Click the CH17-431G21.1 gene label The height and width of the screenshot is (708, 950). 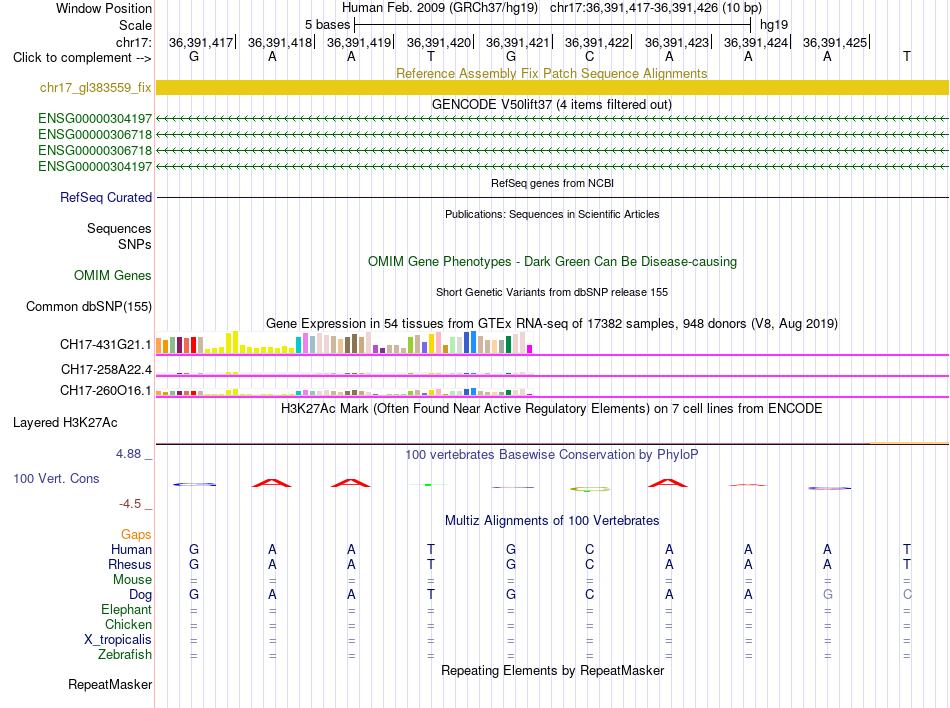pos(105,345)
